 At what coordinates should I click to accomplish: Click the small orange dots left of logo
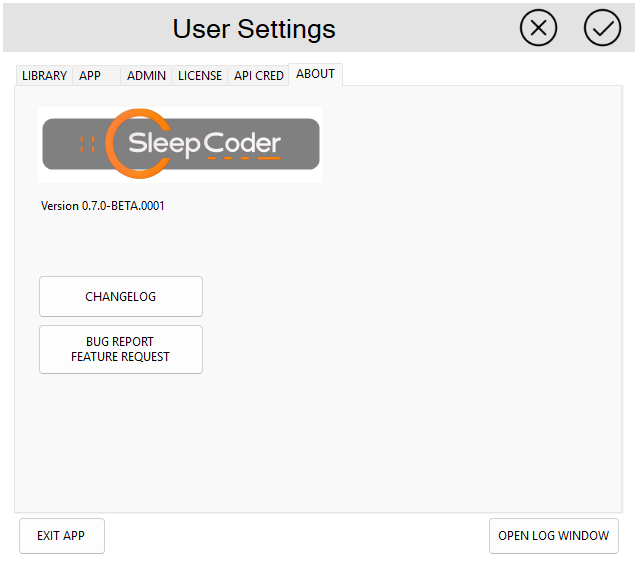coord(87,144)
